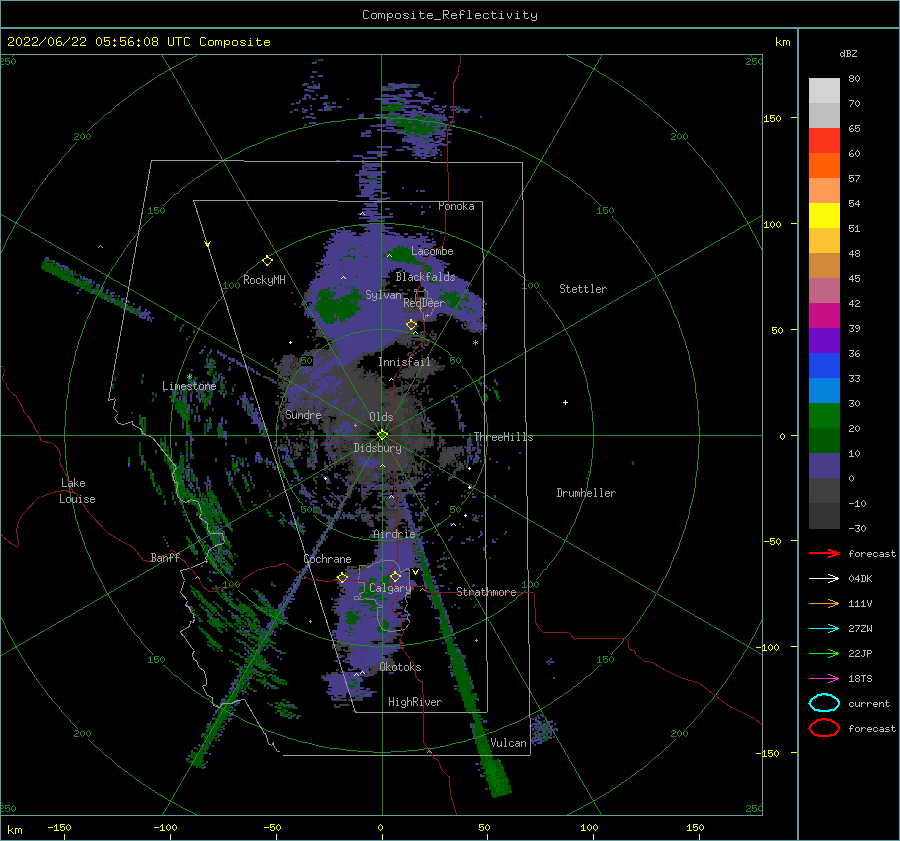Click the Didsbury town label
Image resolution: width=900 pixels, height=841 pixels.
(377, 448)
